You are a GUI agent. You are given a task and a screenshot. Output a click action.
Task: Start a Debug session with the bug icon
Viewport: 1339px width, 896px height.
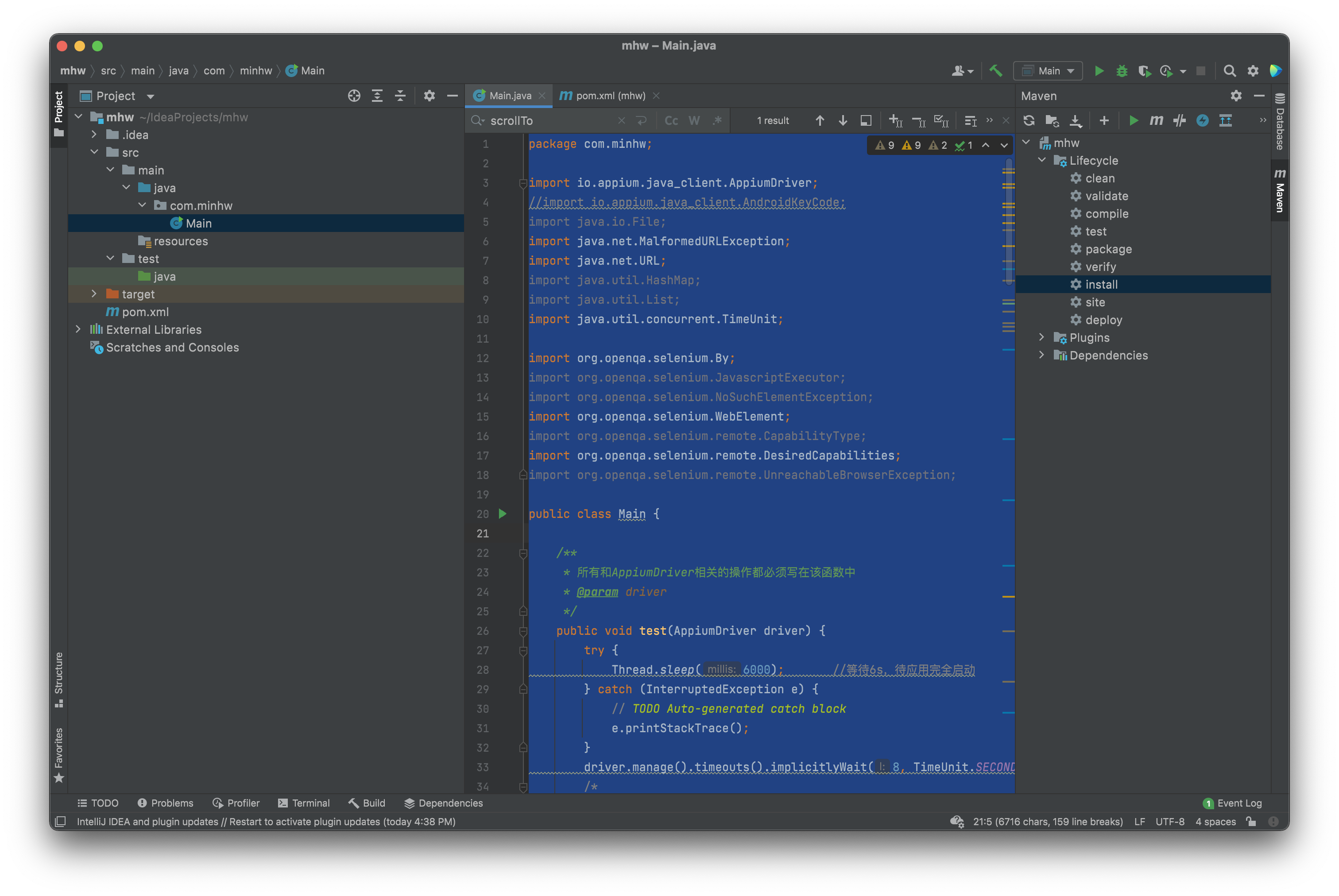[1121, 71]
